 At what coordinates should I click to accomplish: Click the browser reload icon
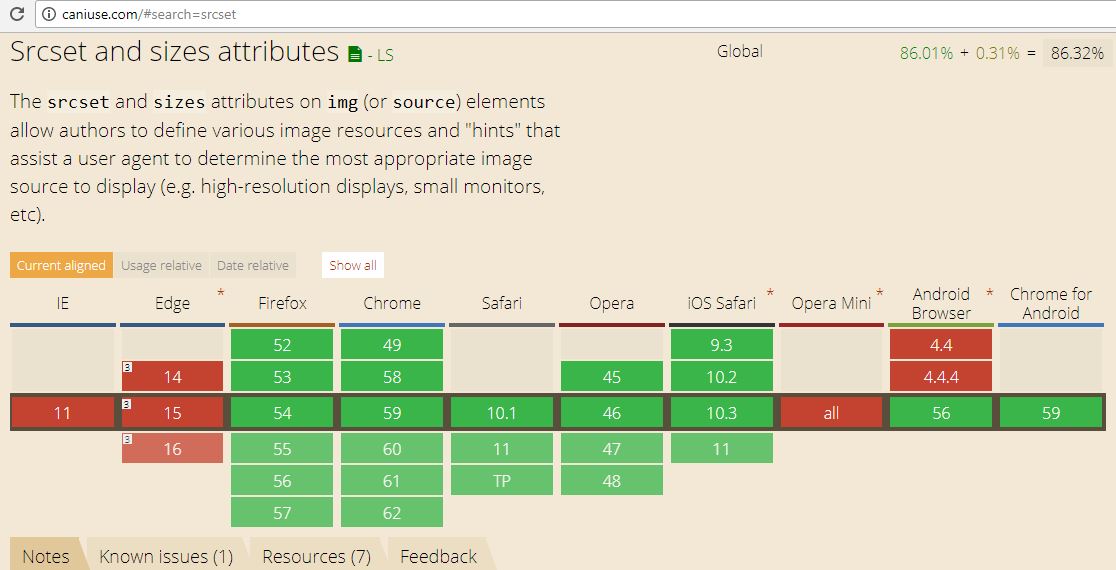click(17, 14)
